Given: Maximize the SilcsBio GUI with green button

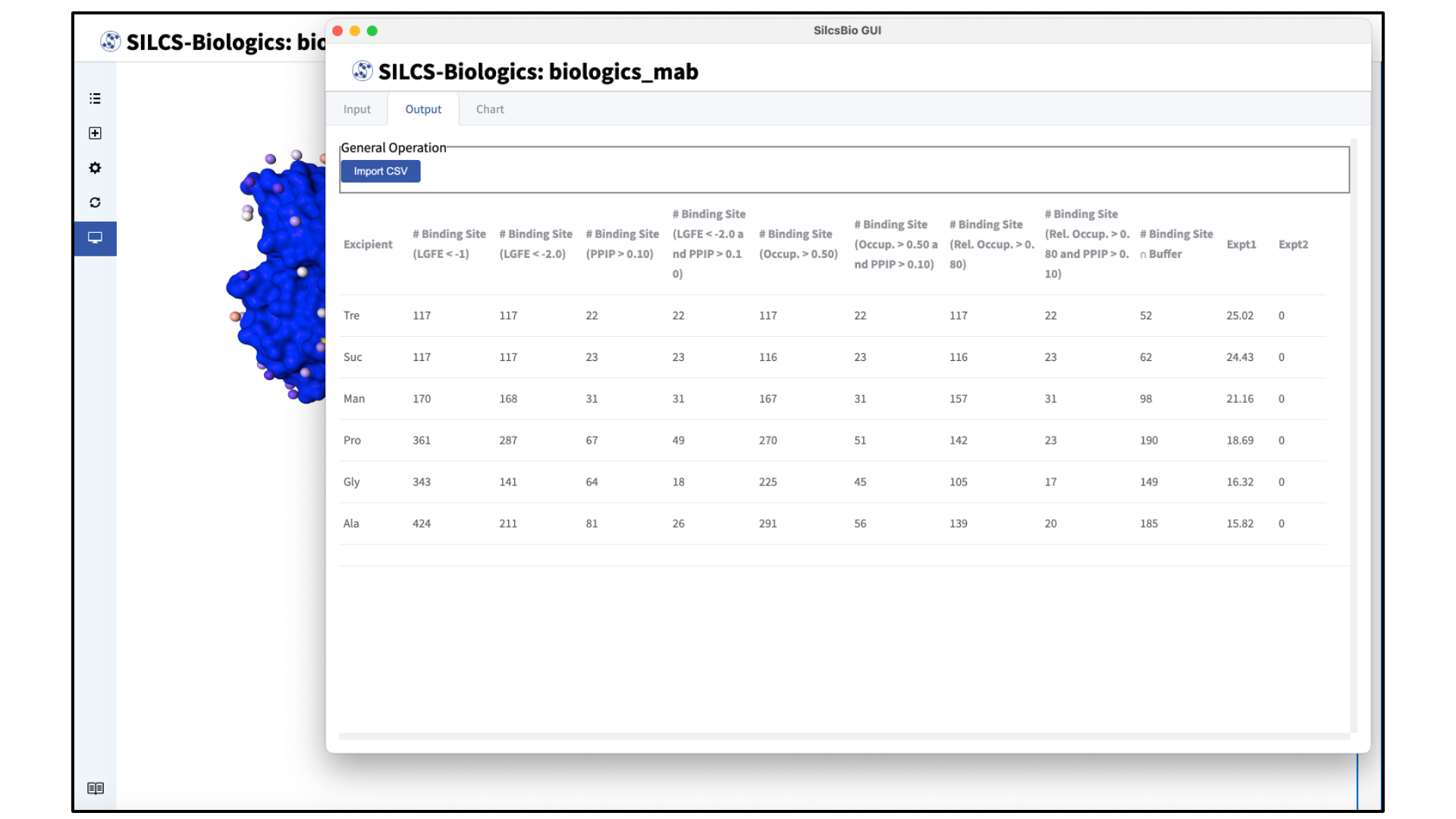Looking at the screenshot, I should click(372, 31).
